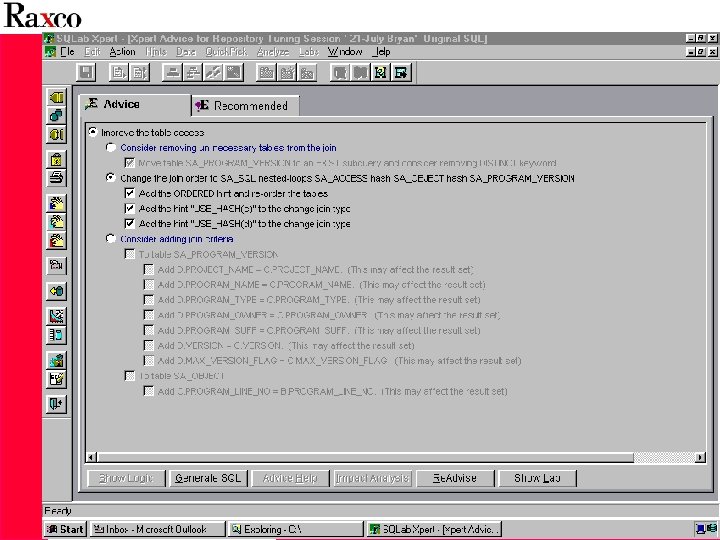This screenshot has width=720, height=540.
Task: Click the open book icon in toolbar
Action: coord(360,73)
